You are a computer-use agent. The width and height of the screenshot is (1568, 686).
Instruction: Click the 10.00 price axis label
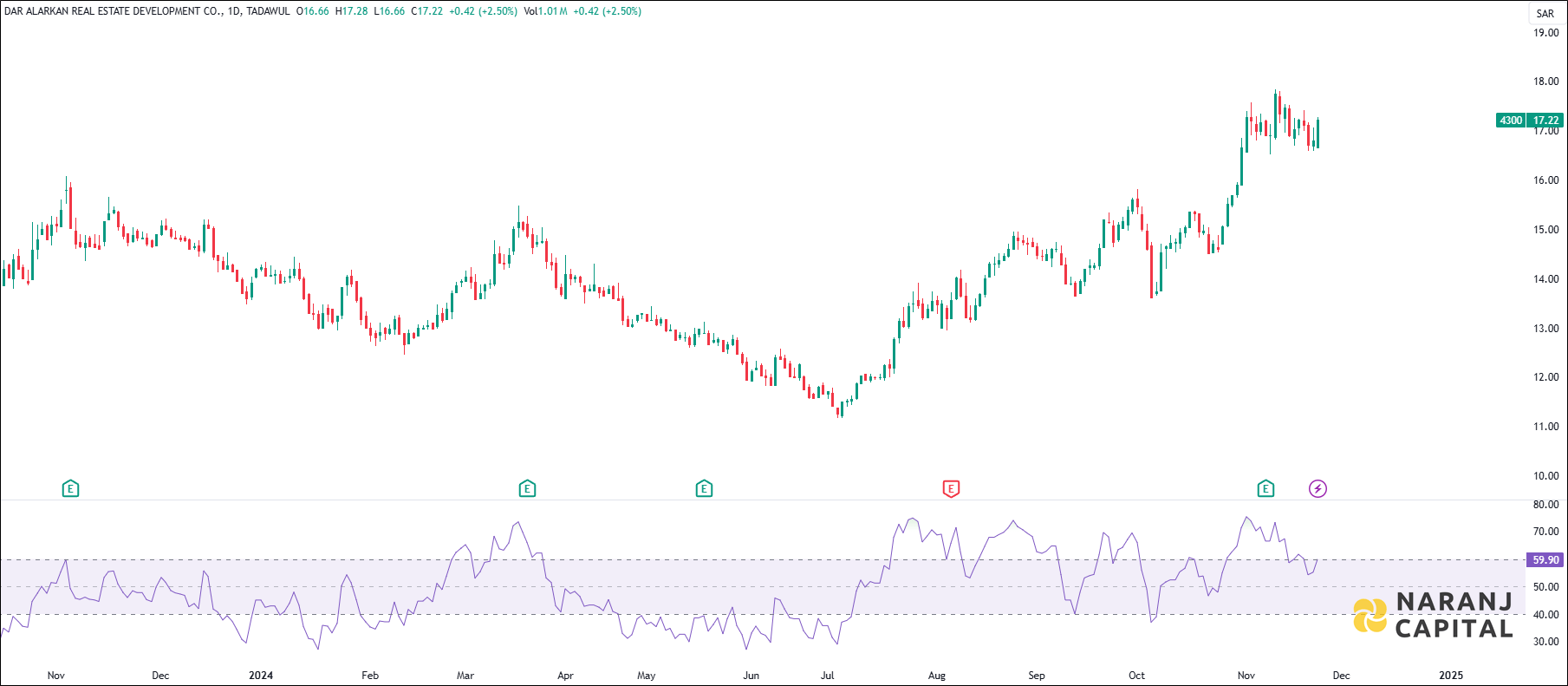pos(1546,476)
